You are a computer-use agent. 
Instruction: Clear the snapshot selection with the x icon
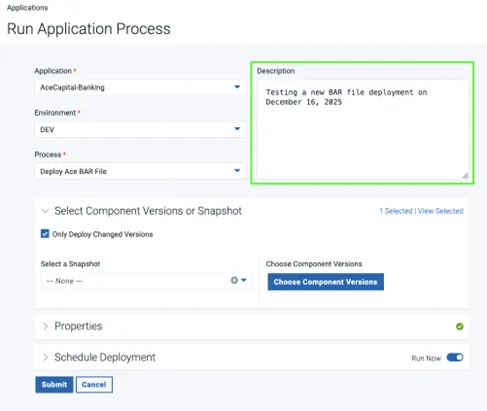pyautogui.click(x=234, y=280)
